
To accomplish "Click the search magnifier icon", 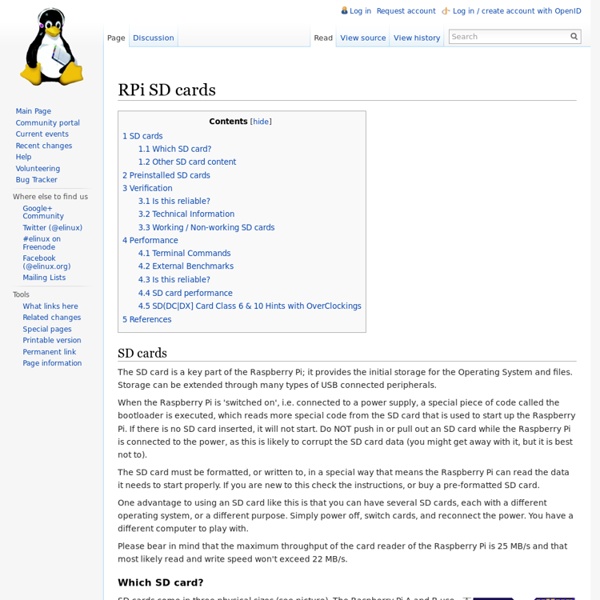I will tap(574, 36).
